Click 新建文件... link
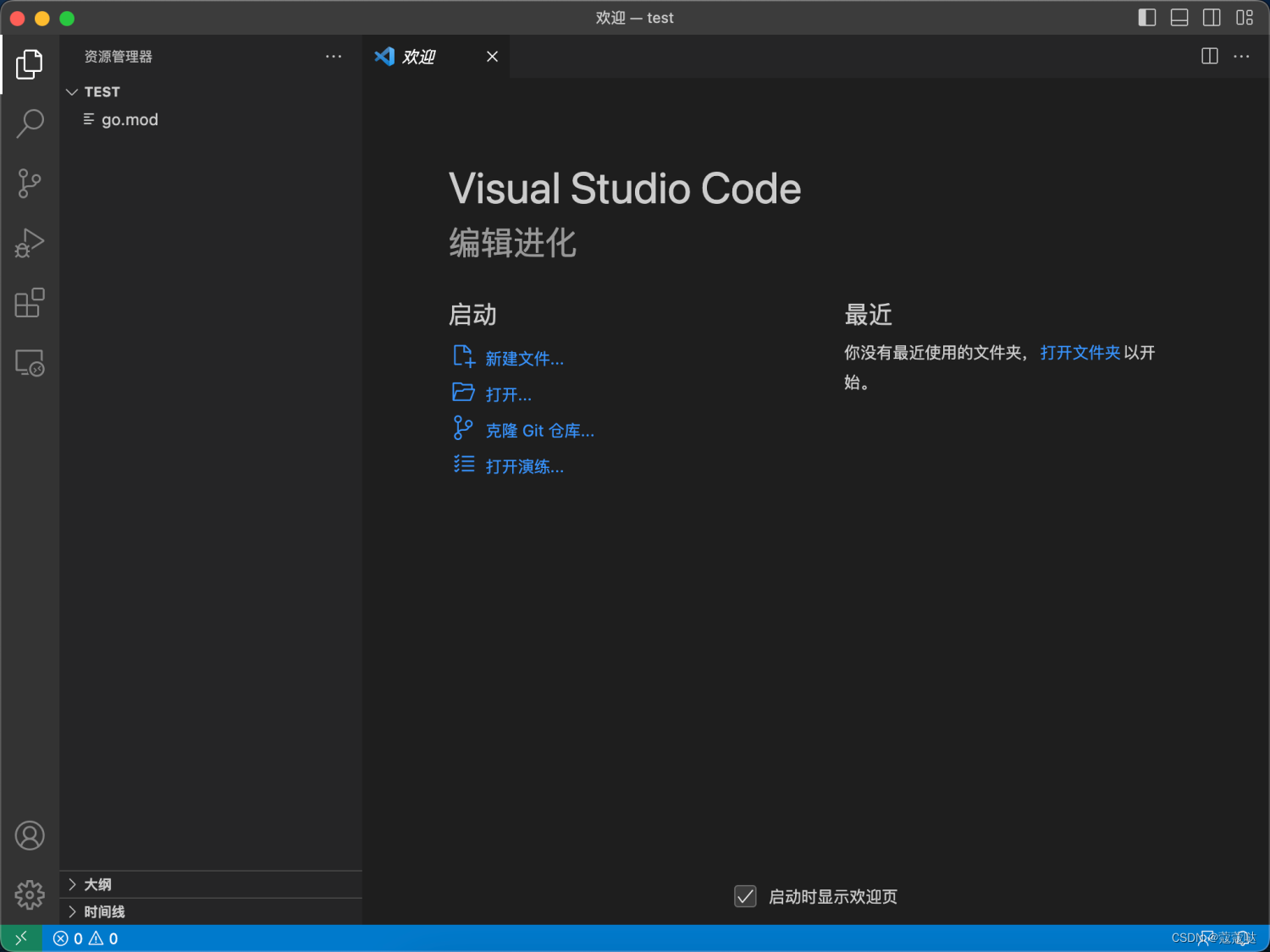1270x952 pixels. click(x=525, y=359)
